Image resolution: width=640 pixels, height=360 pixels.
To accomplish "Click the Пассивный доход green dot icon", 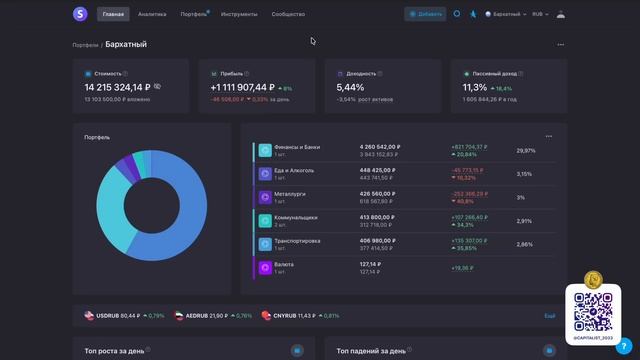I will point(466,74).
